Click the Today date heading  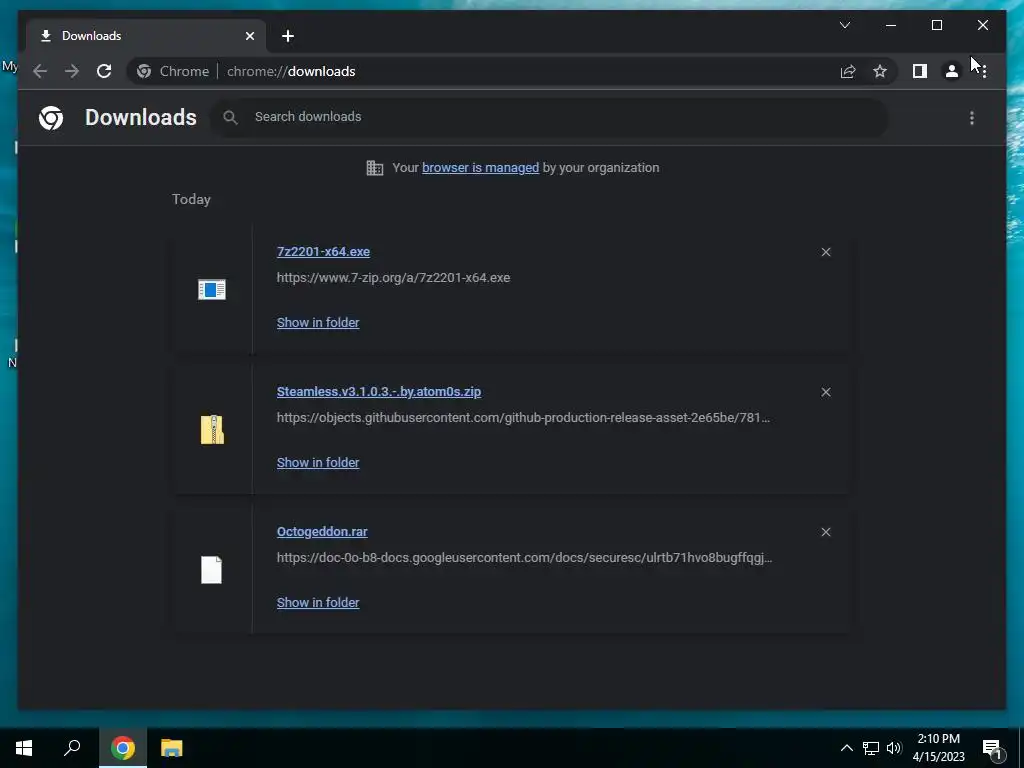coord(191,199)
